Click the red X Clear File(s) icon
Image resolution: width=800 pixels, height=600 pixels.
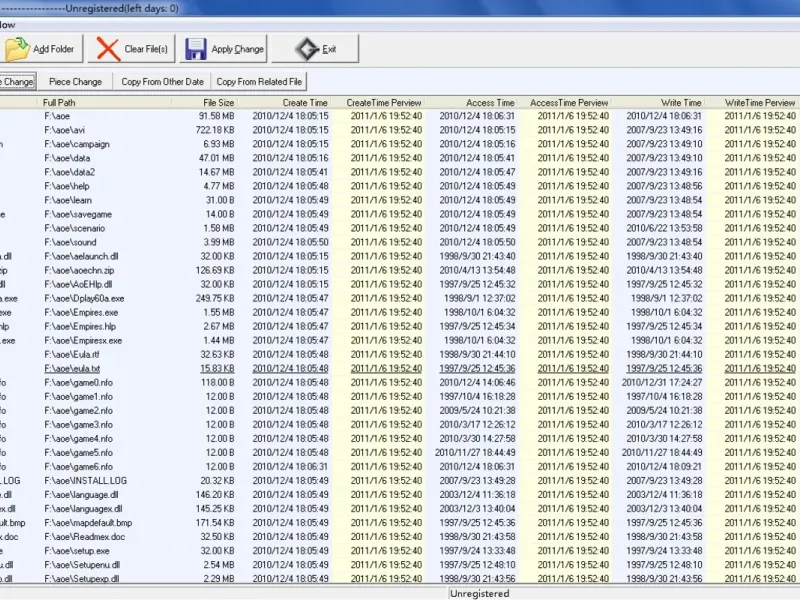[108, 49]
